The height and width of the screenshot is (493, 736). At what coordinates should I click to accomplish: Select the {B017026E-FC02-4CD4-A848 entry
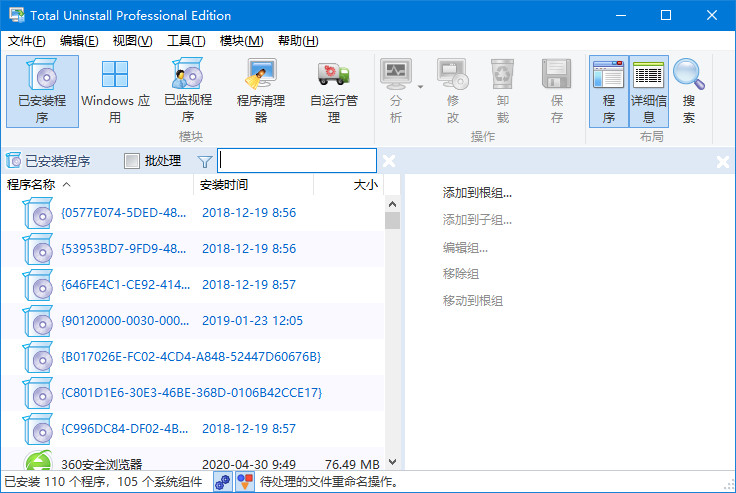point(192,357)
